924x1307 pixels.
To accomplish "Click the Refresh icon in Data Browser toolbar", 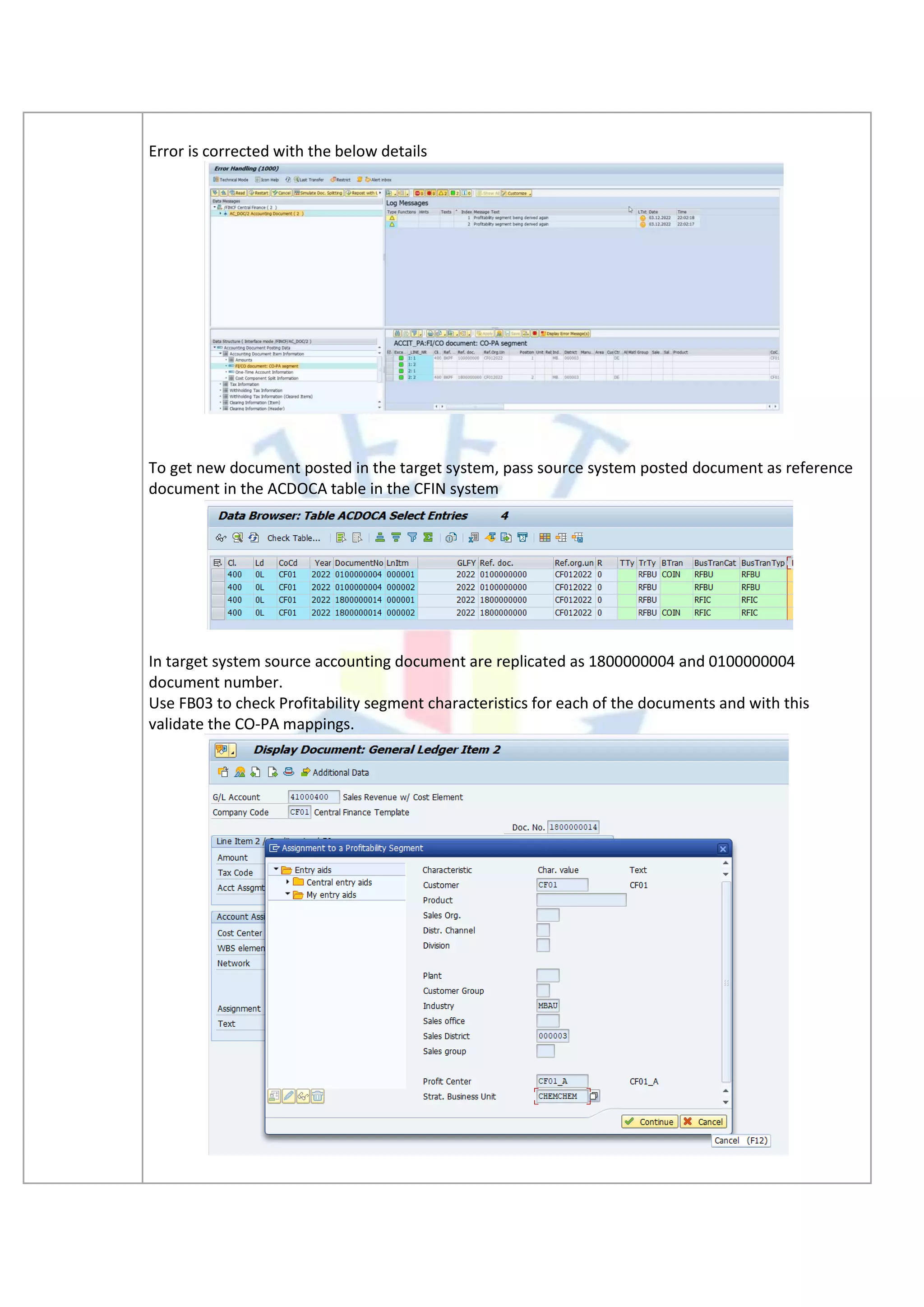I will (x=254, y=538).
